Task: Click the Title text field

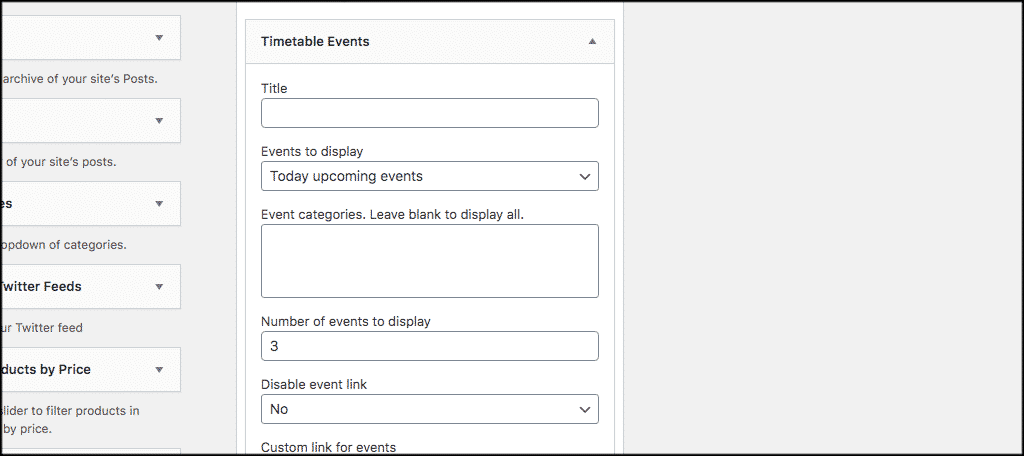Action: click(429, 113)
